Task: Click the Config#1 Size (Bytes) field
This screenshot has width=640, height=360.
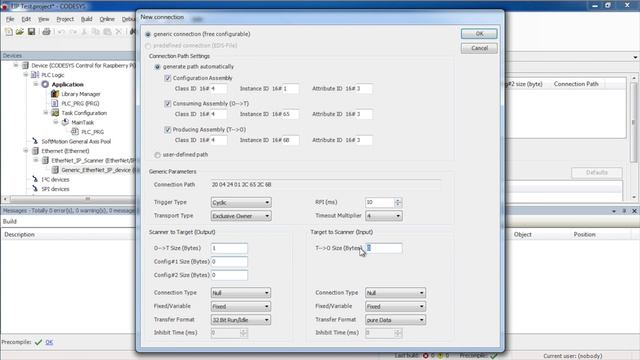Action: point(229,262)
